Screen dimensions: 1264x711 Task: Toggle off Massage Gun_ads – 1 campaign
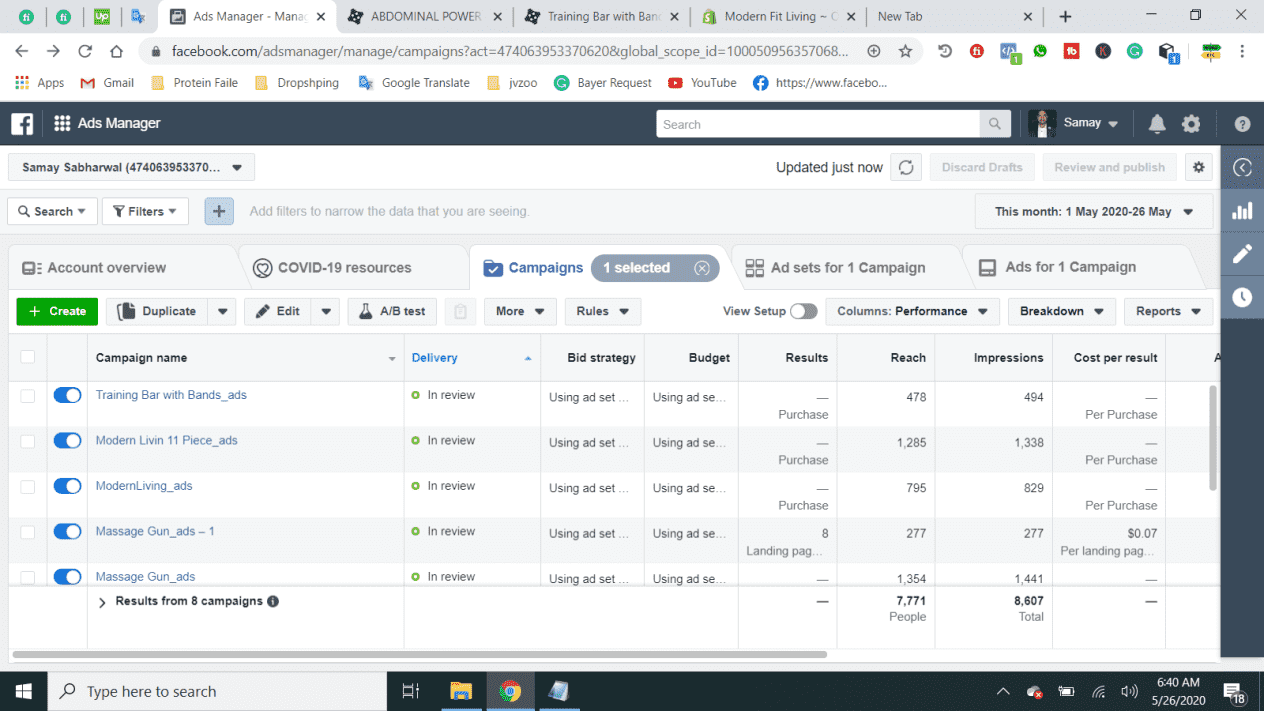[x=67, y=531]
